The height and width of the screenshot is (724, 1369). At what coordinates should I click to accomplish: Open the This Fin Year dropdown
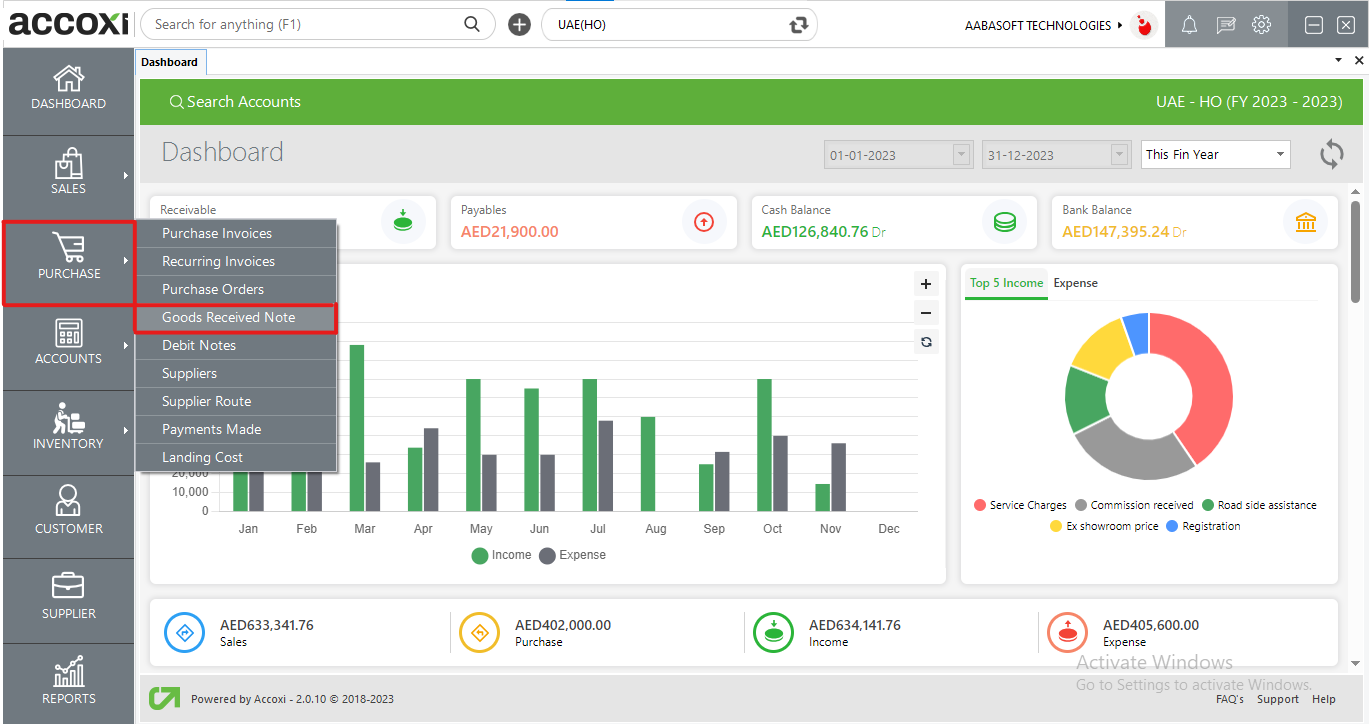click(1215, 154)
